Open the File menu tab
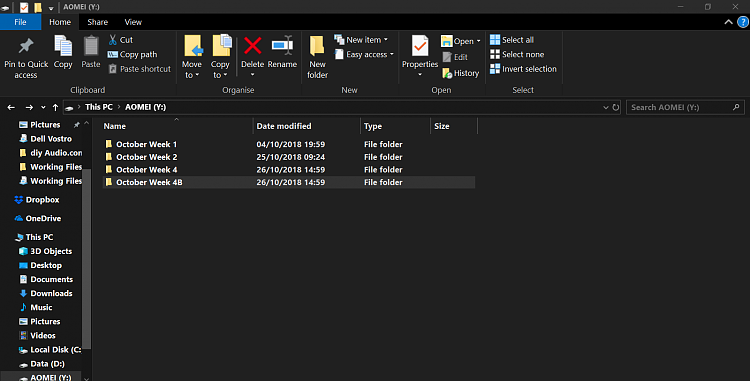 [21, 22]
